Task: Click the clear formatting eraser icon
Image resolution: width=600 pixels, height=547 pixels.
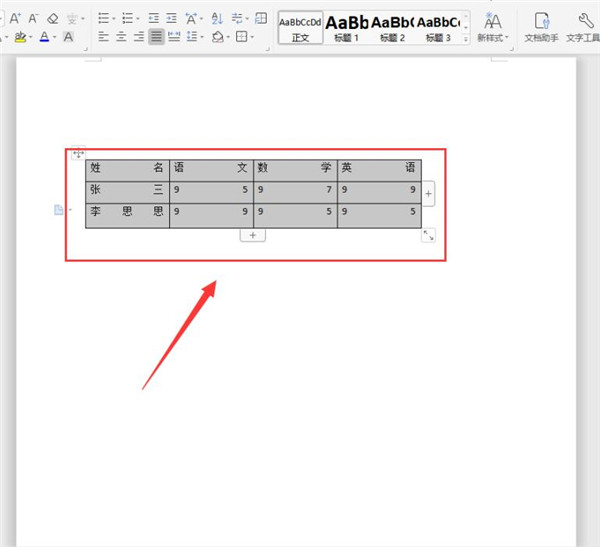Action: pyautogui.click(x=53, y=18)
